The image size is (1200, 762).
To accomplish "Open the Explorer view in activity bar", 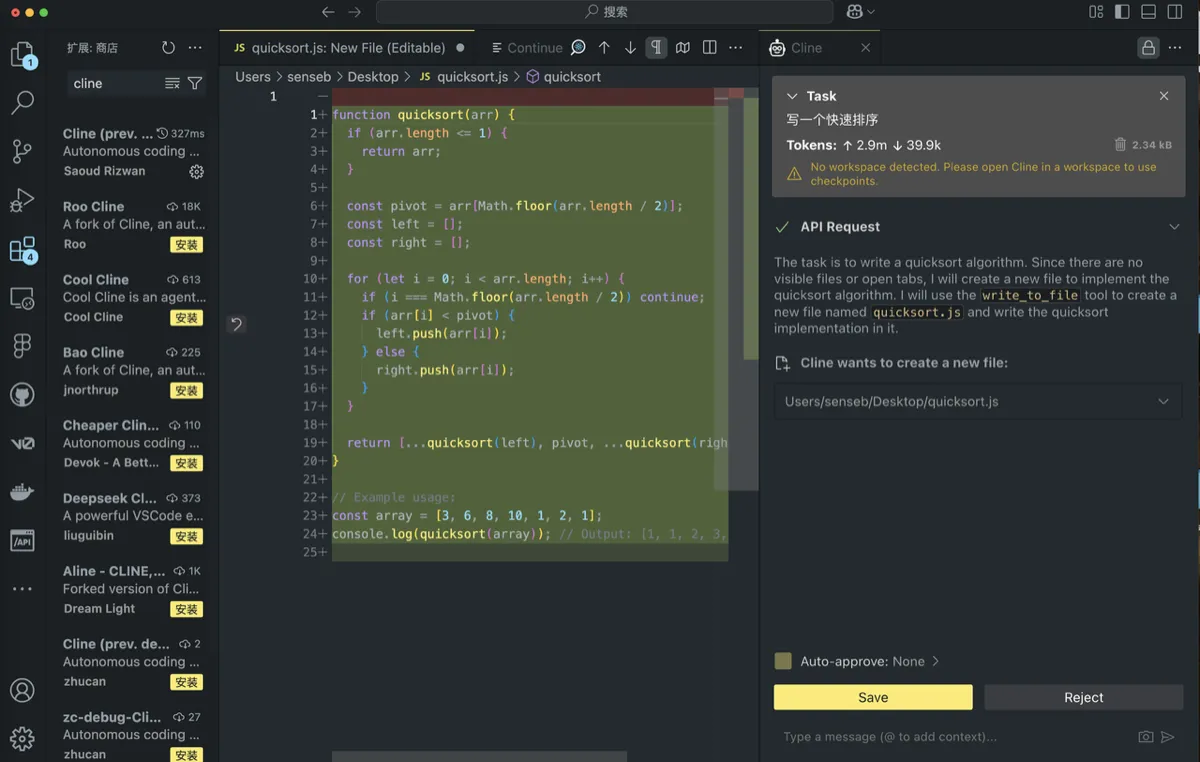I will pyautogui.click(x=22, y=54).
